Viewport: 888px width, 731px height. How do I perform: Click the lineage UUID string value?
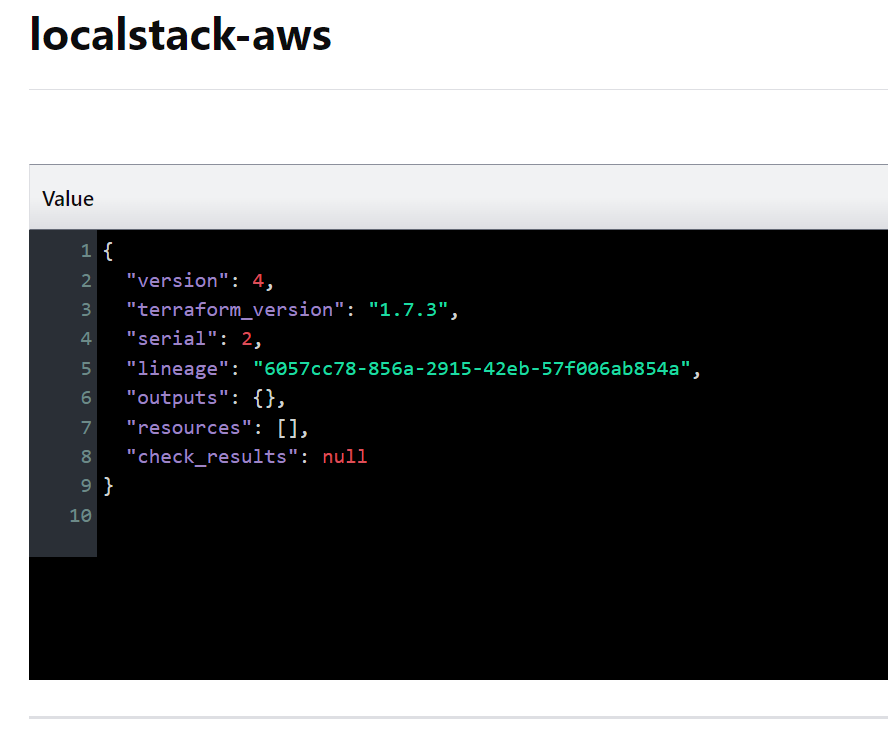pyautogui.click(x=472, y=369)
